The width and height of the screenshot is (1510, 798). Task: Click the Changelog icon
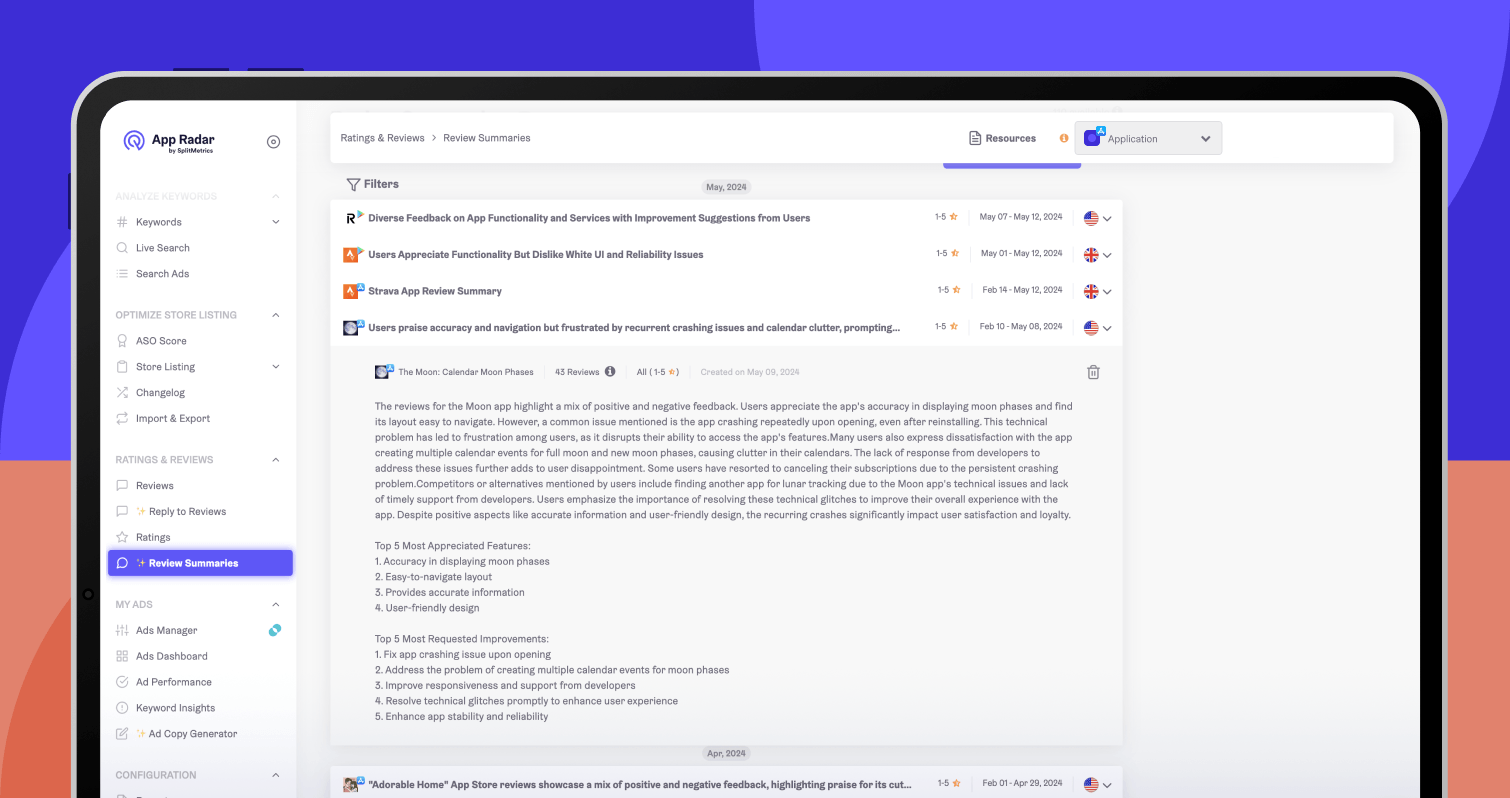(122, 393)
